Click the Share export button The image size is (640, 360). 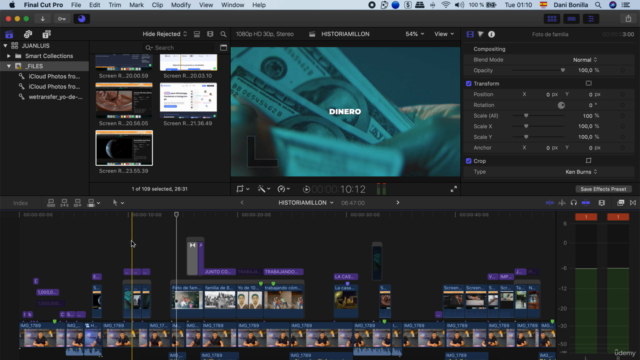tap(628, 19)
